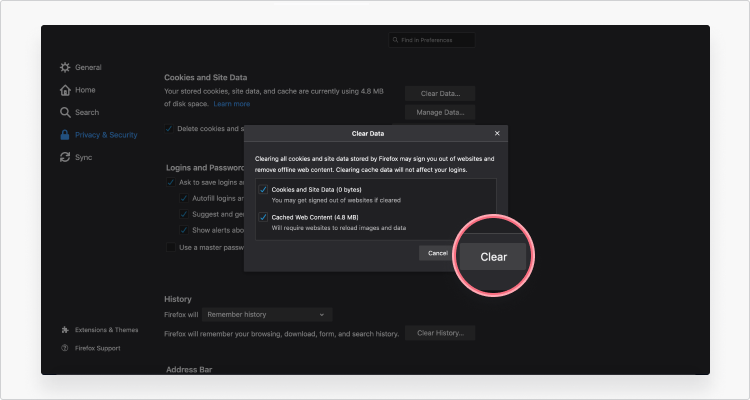Open Sync via its circular arrows icon
The image size is (750, 400).
click(65, 157)
